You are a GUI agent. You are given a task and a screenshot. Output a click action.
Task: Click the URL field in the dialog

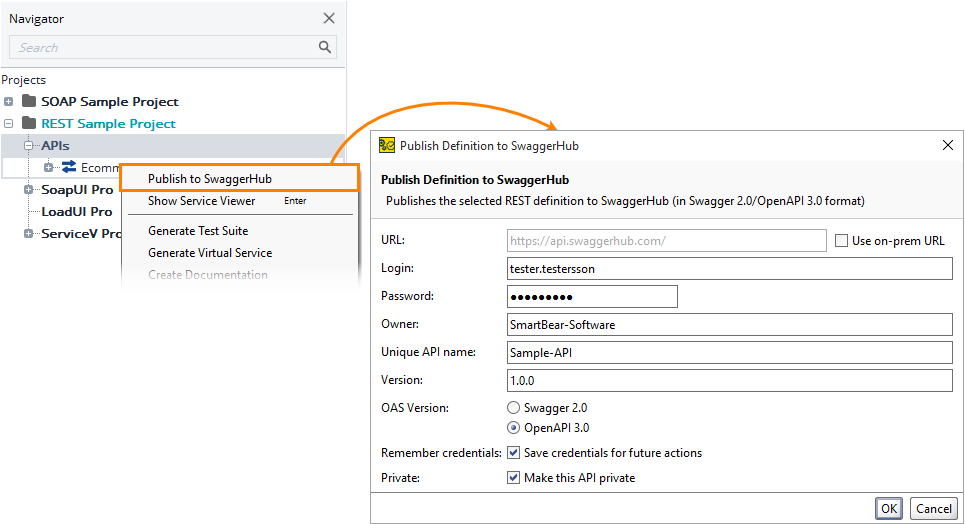667,241
